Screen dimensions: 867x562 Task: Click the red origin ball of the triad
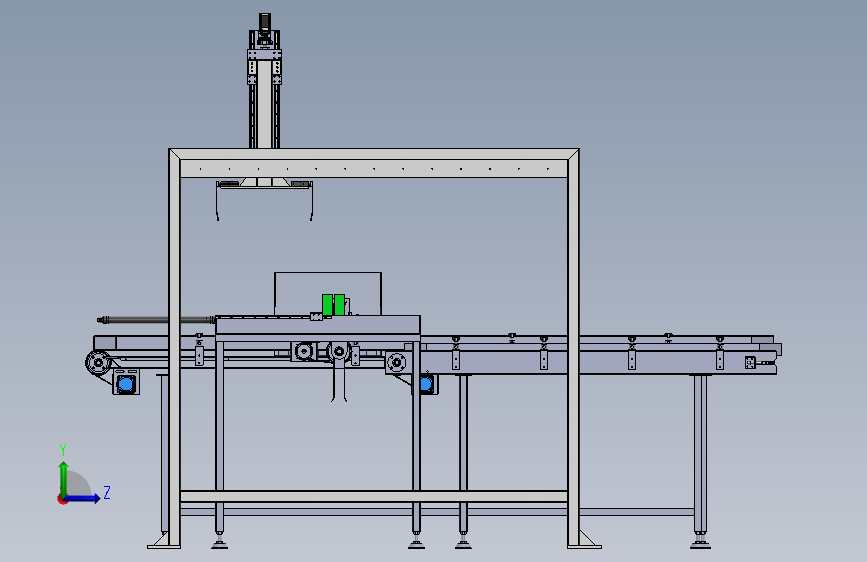coord(62,500)
